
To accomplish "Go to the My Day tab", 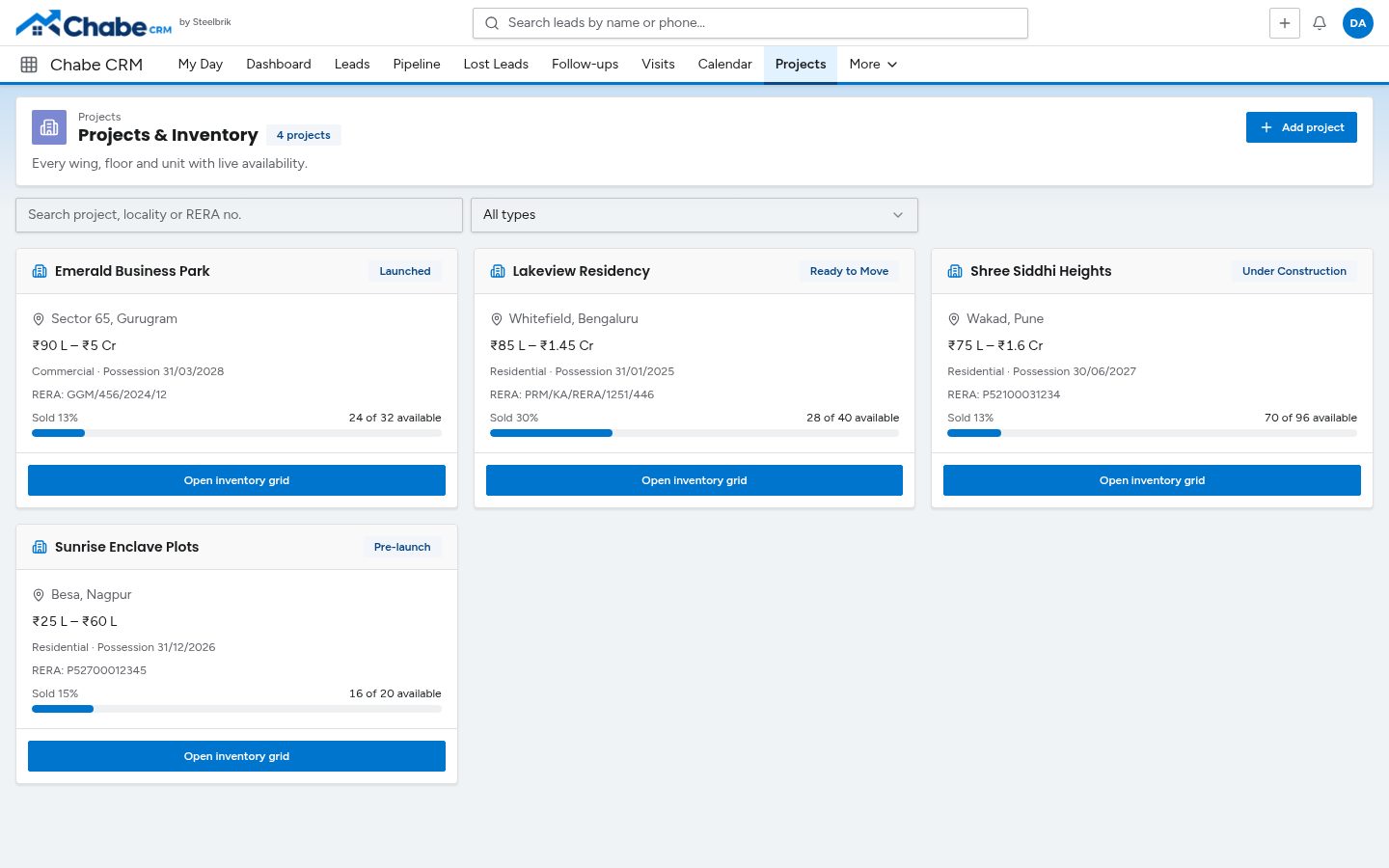I will coord(201,65).
